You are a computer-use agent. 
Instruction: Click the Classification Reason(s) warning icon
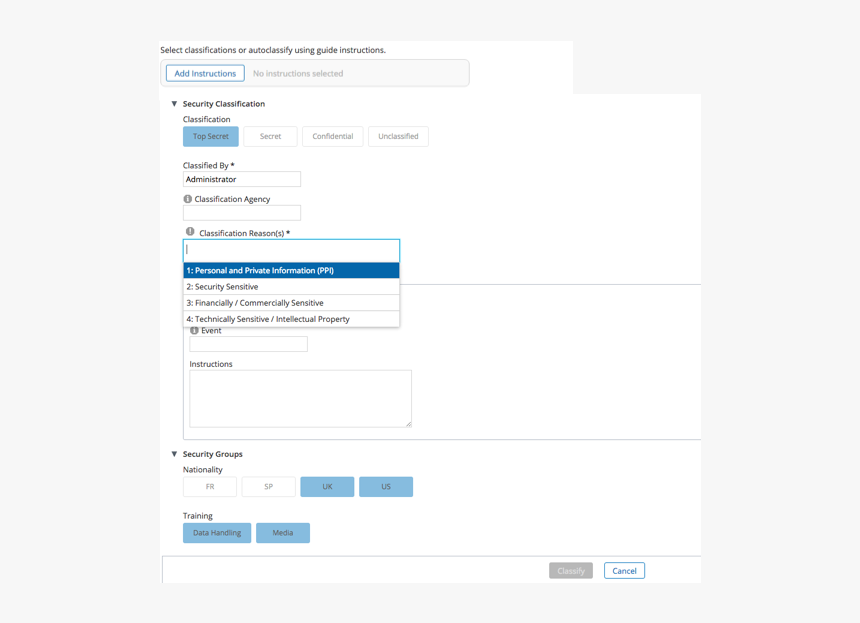click(x=190, y=231)
